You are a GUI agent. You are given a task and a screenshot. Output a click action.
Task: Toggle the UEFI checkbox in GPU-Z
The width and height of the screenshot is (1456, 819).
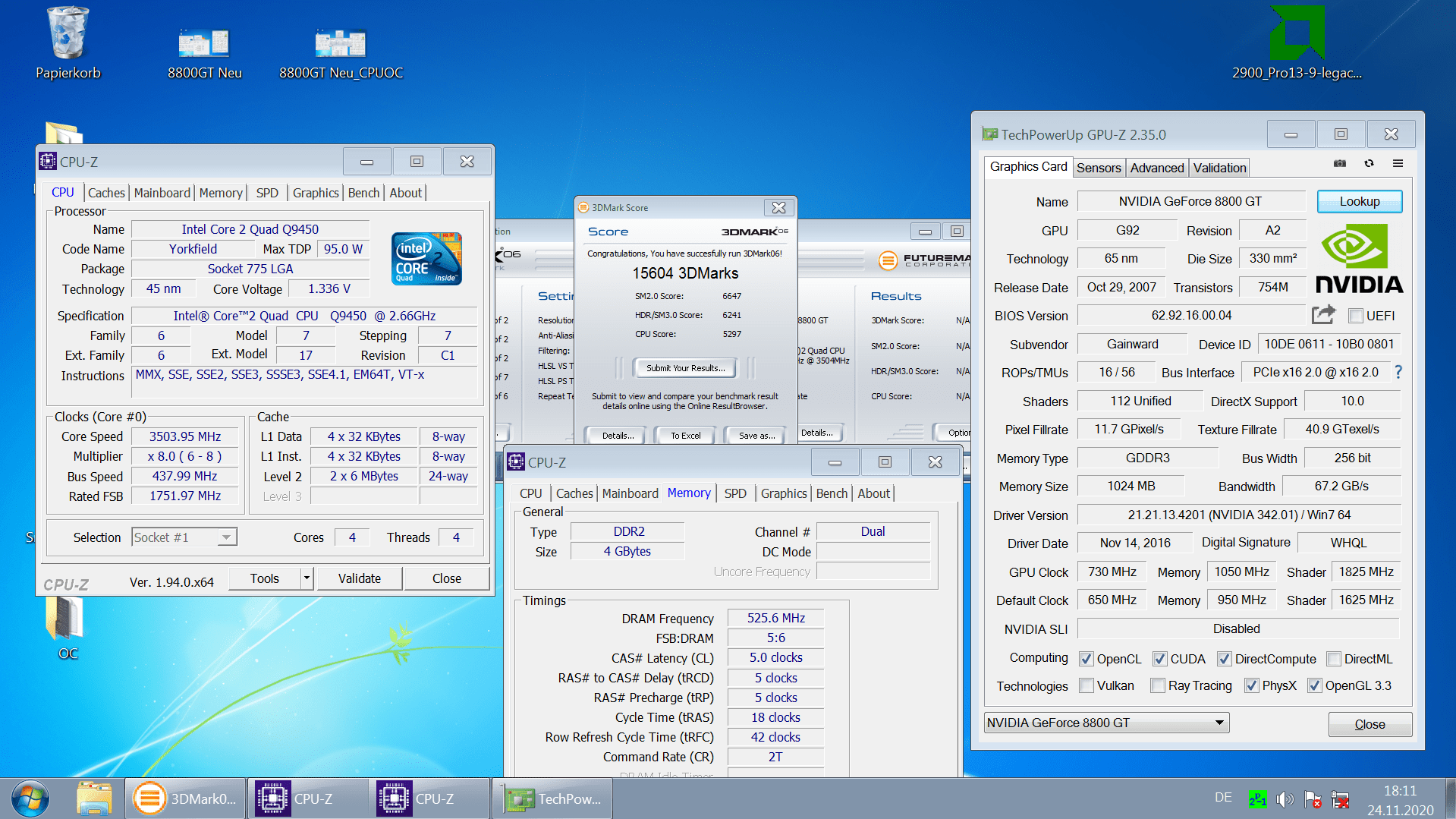[x=1355, y=316]
